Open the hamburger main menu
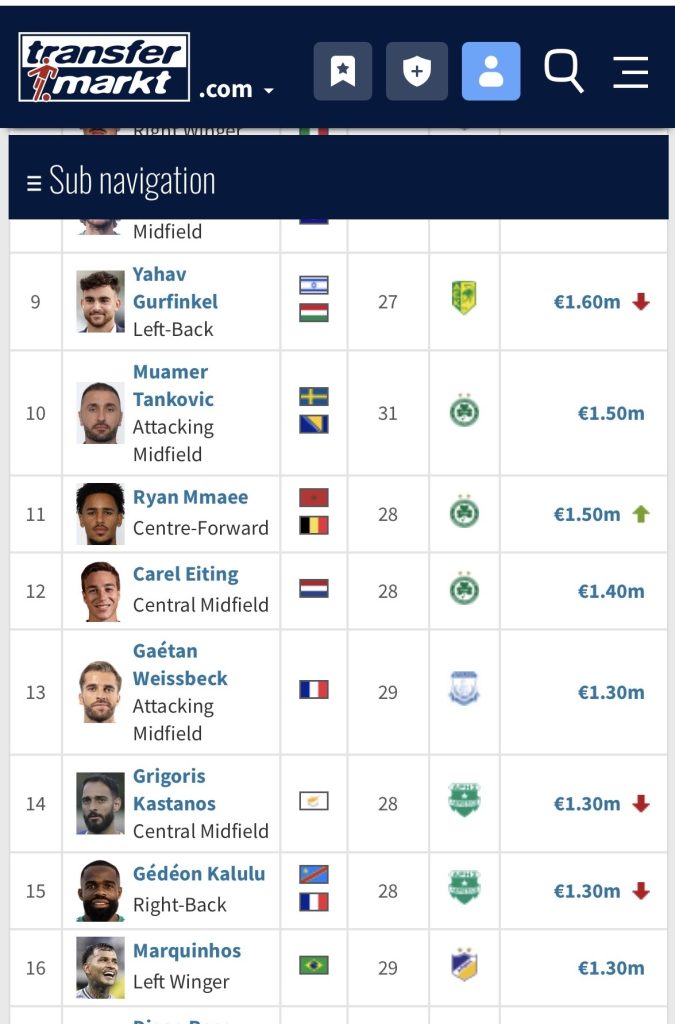675x1024 pixels. pos(631,71)
